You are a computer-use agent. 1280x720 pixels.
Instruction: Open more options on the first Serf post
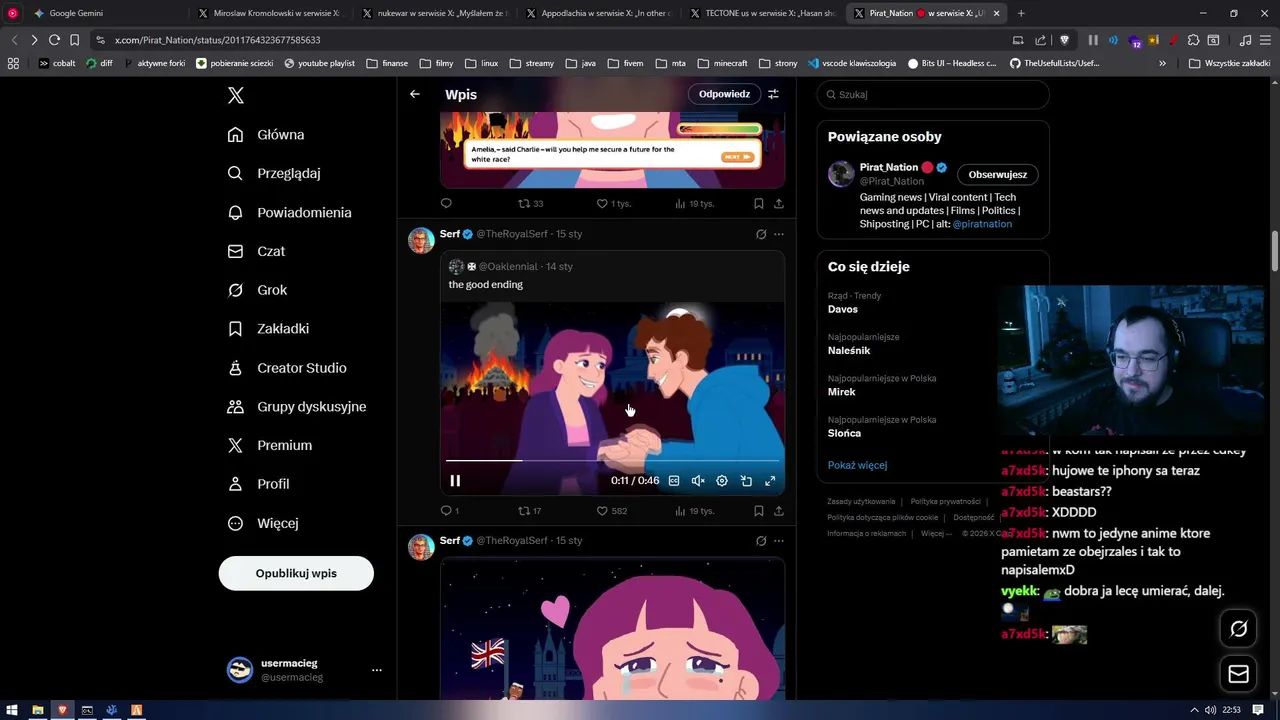point(779,234)
